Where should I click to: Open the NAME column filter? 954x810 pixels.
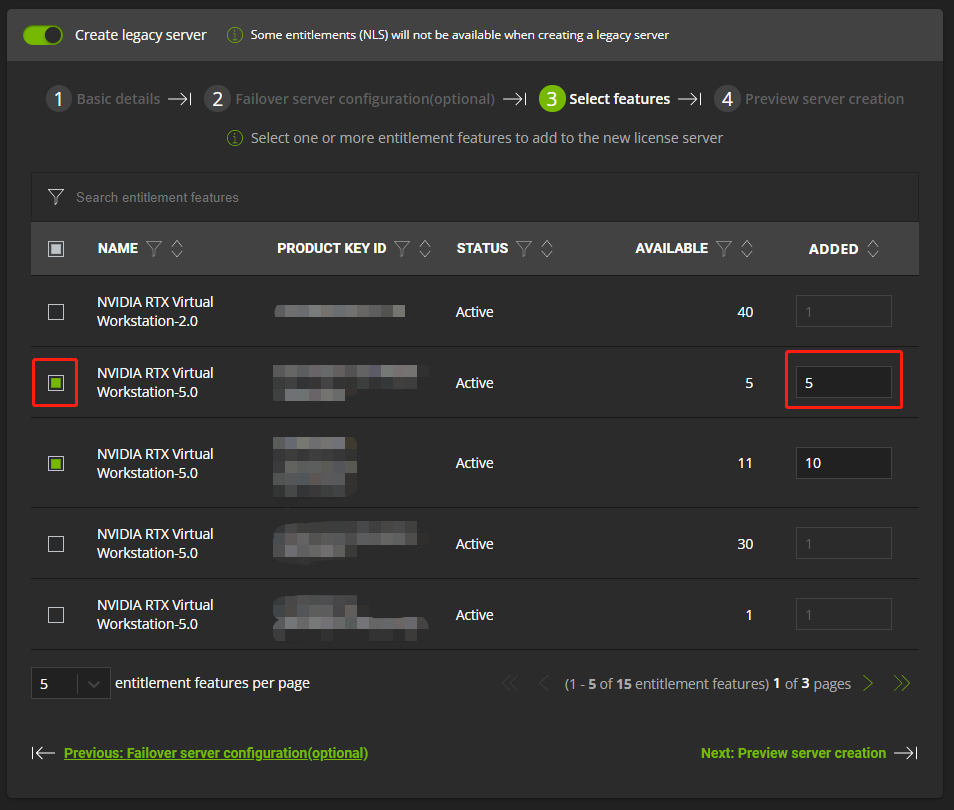[x=154, y=248]
